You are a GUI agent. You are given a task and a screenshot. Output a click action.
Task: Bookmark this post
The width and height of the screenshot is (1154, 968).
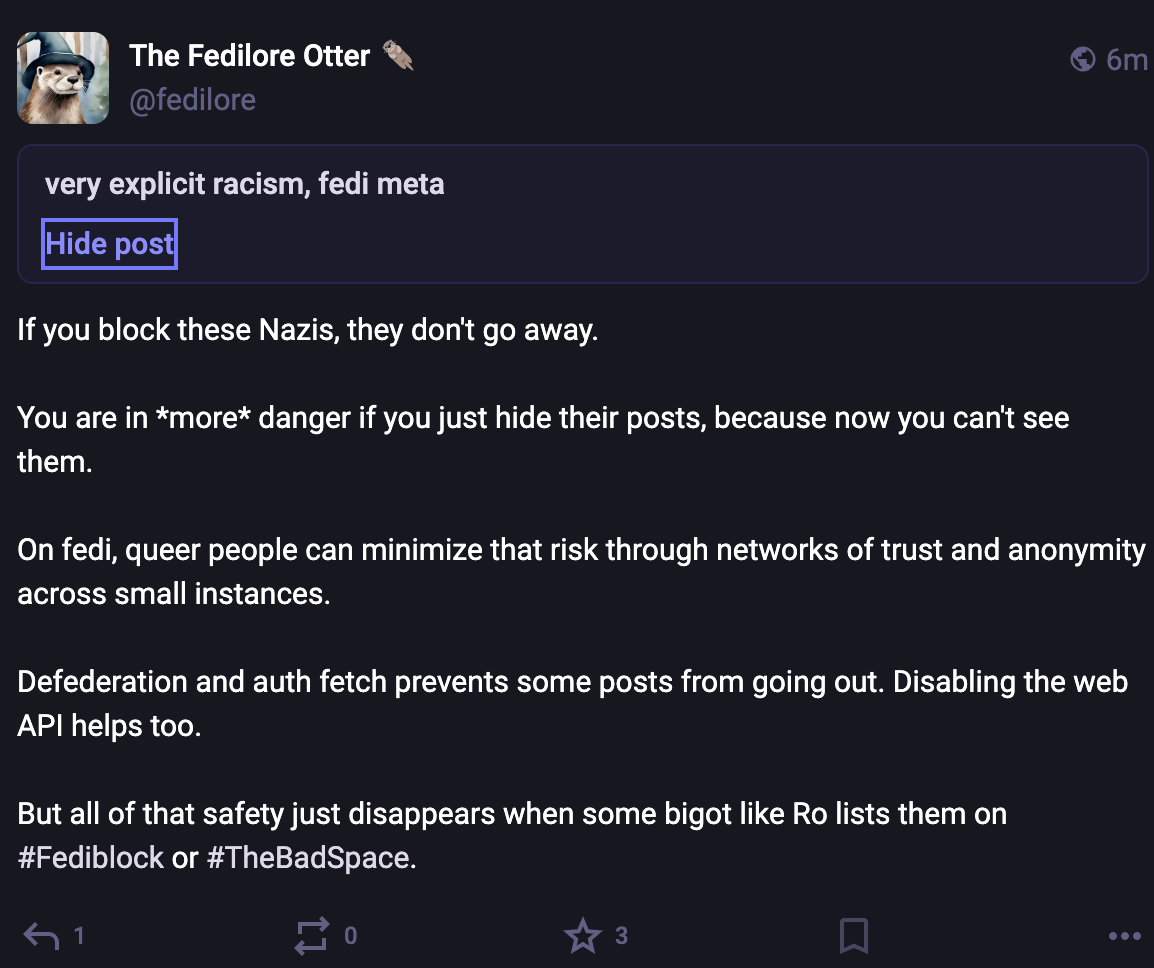[853, 936]
